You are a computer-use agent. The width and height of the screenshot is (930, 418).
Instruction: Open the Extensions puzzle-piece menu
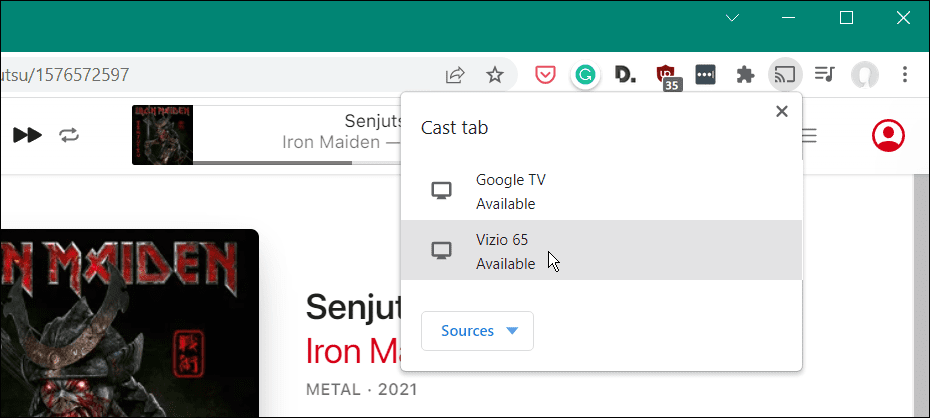(x=746, y=75)
